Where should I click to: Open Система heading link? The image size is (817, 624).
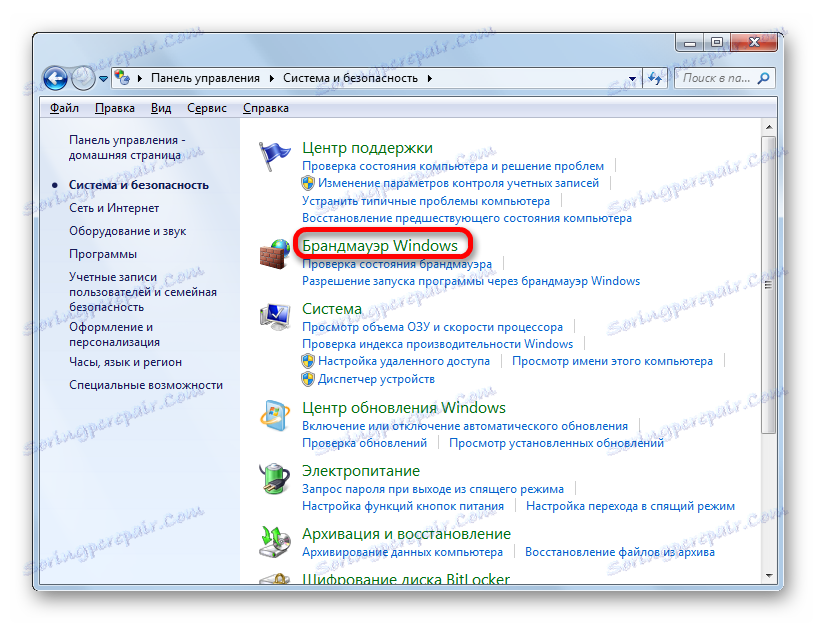[332, 308]
